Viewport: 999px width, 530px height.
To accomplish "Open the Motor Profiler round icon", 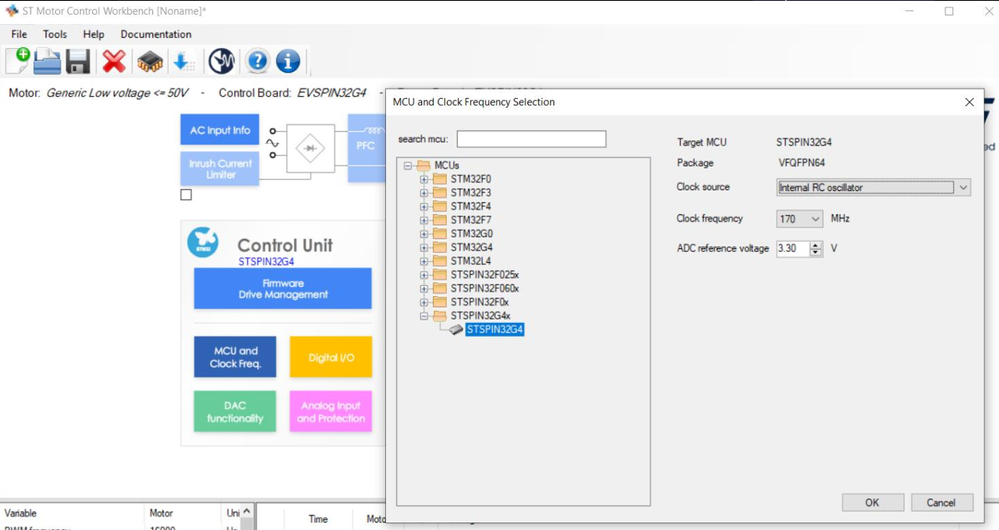I will pos(222,61).
